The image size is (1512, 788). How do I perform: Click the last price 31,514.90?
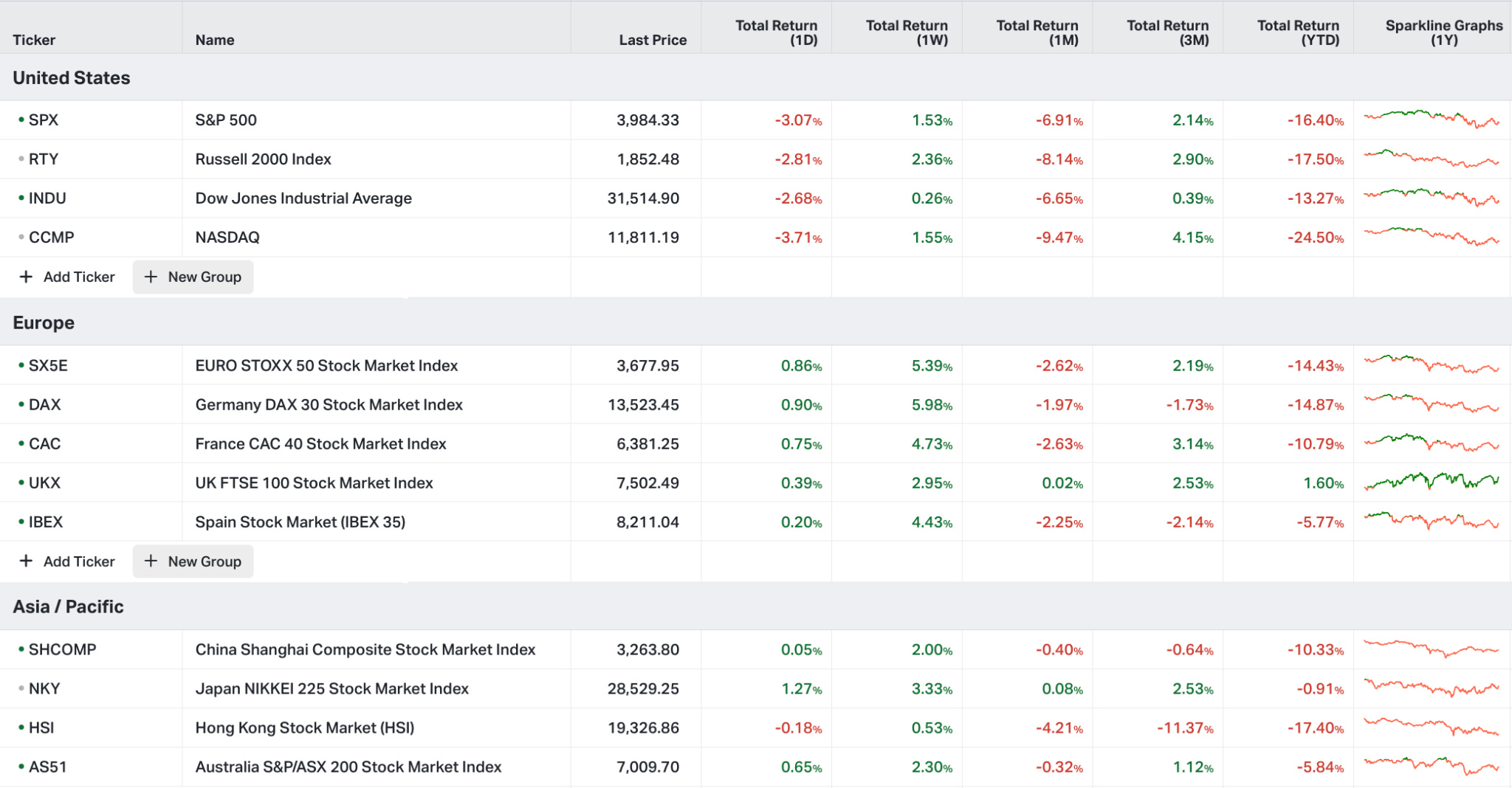point(643,198)
